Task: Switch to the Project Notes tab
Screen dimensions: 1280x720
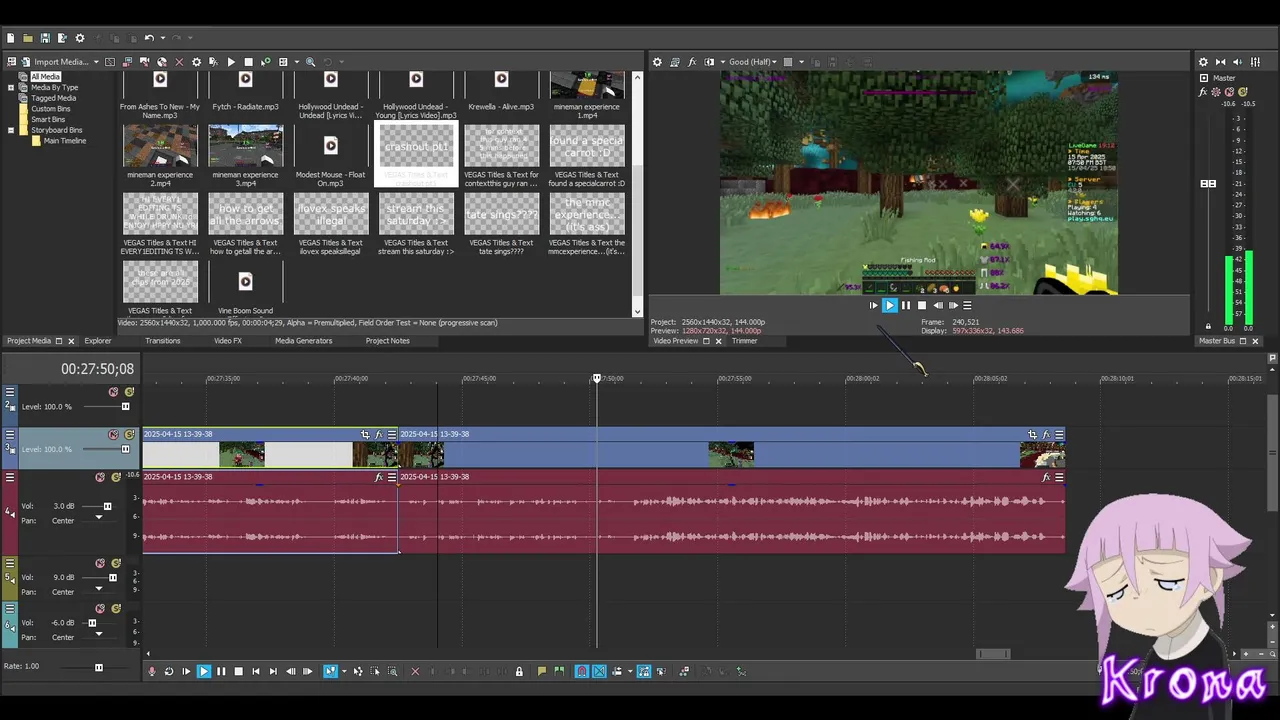Action: click(388, 341)
